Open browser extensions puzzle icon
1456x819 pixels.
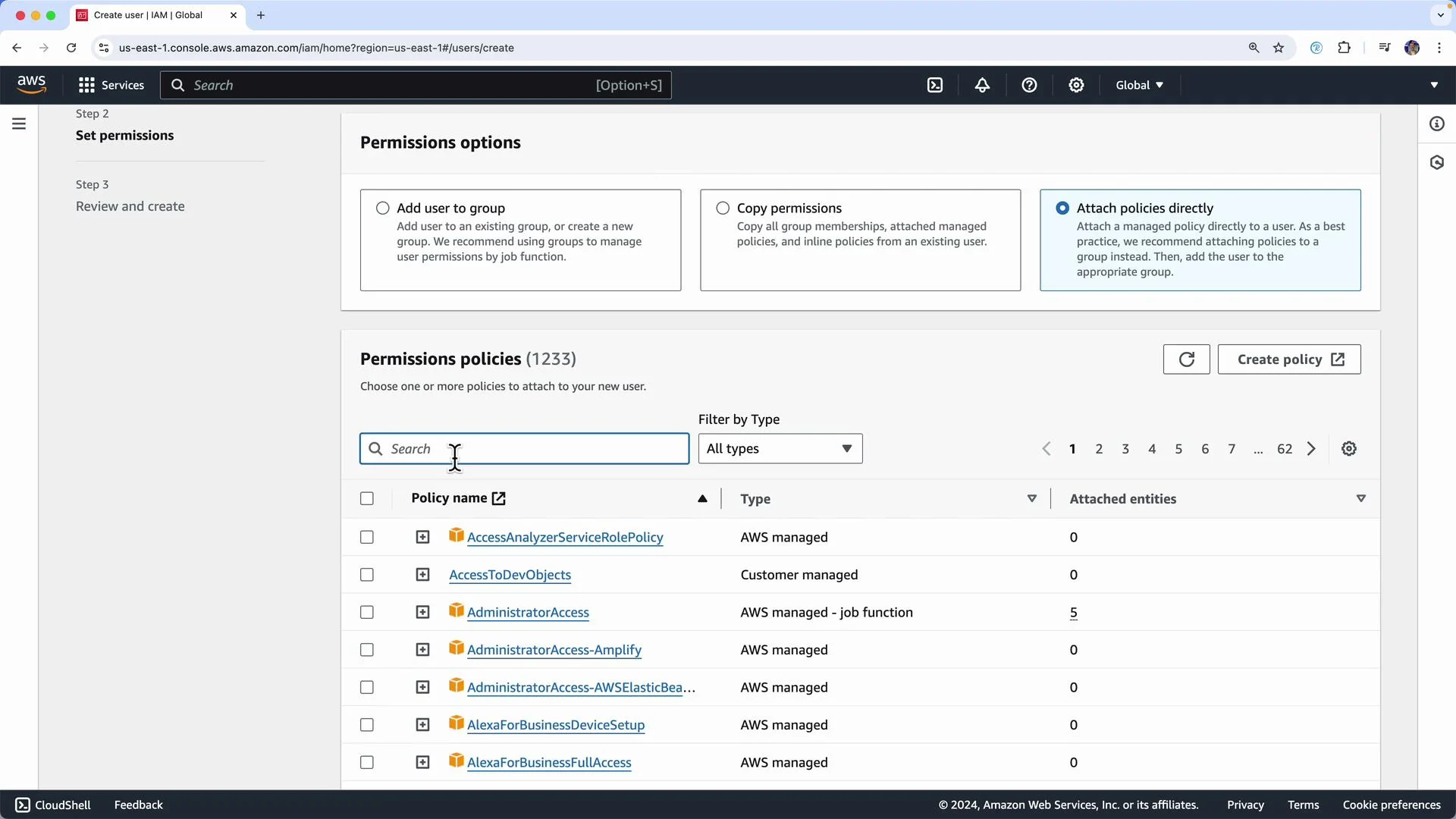(x=1344, y=48)
